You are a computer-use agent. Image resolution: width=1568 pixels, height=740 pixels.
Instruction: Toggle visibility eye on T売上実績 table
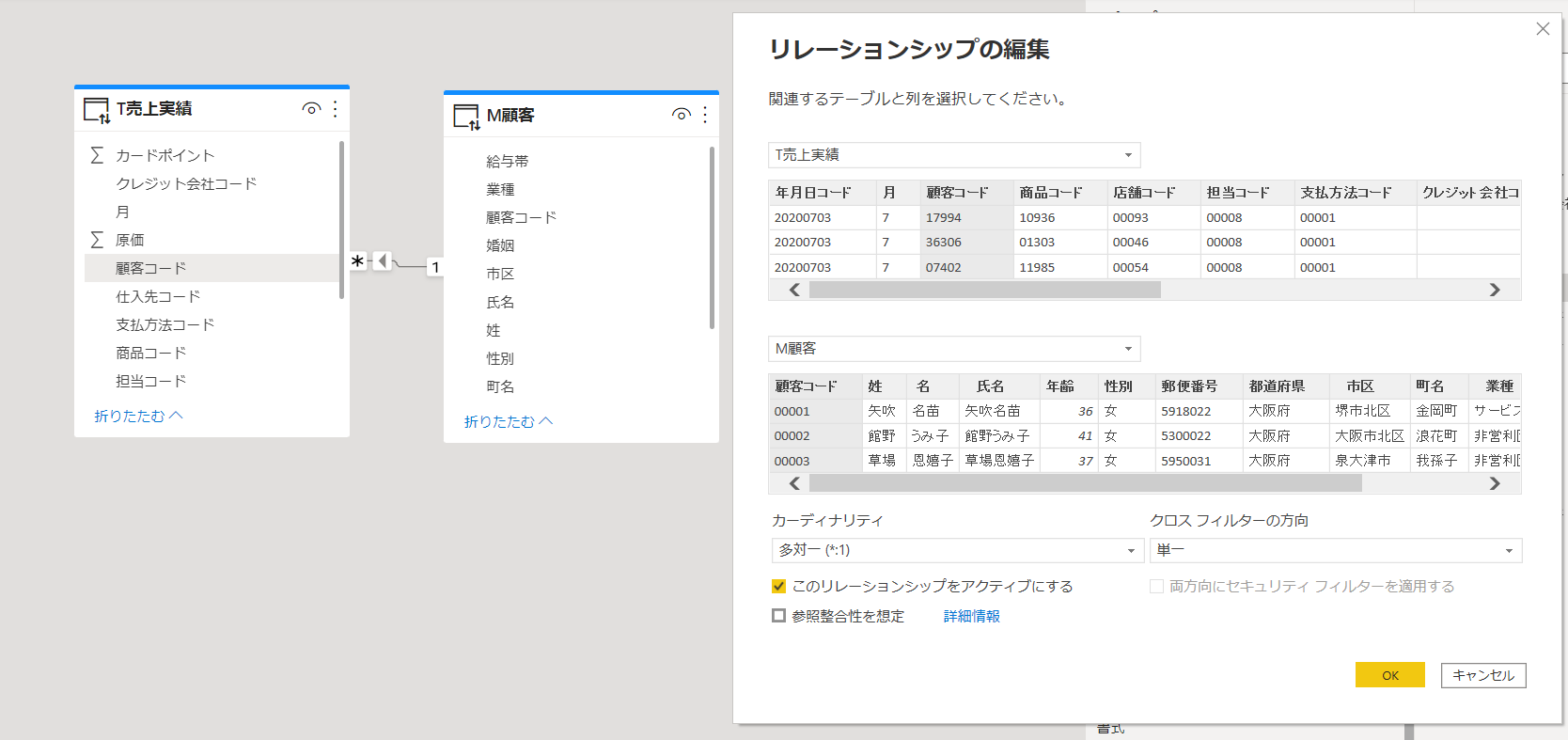click(311, 109)
